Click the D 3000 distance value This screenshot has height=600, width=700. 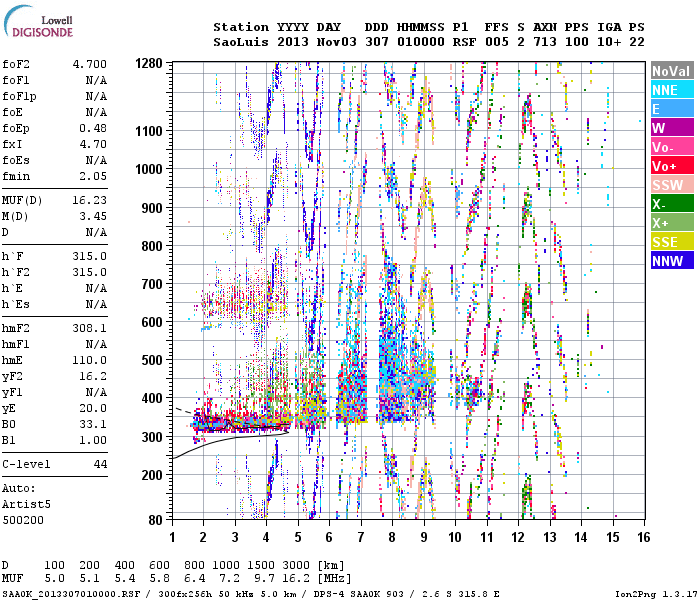click(296, 565)
